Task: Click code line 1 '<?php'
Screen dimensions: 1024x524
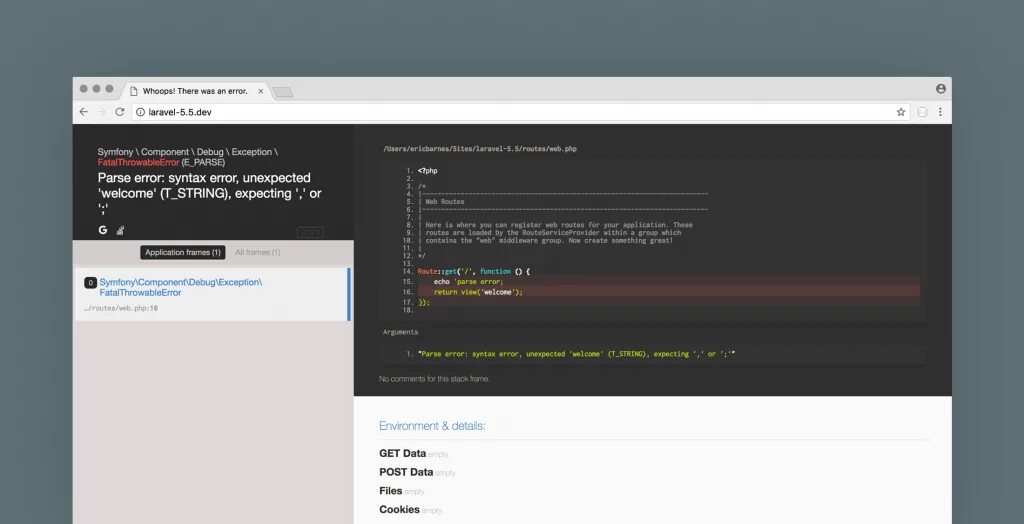Action: click(428, 171)
